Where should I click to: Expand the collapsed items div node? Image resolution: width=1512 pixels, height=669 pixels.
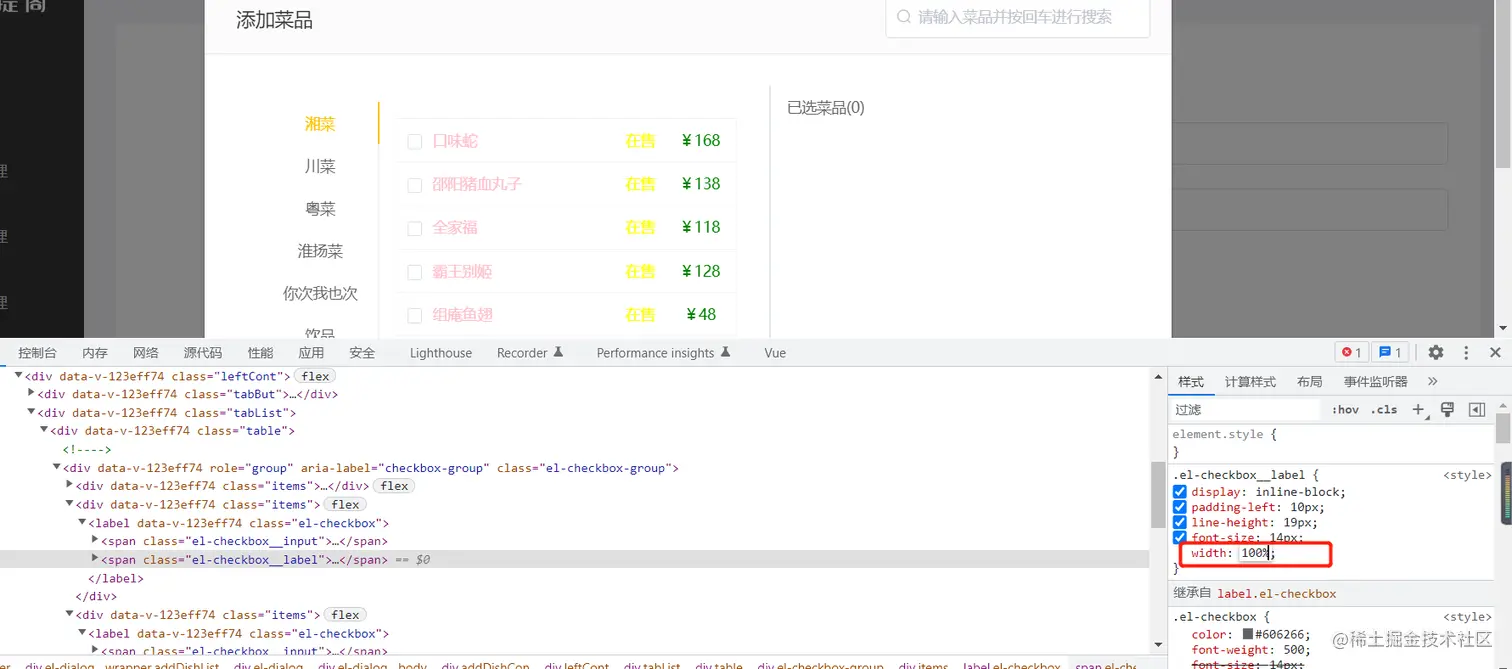click(69, 486)
